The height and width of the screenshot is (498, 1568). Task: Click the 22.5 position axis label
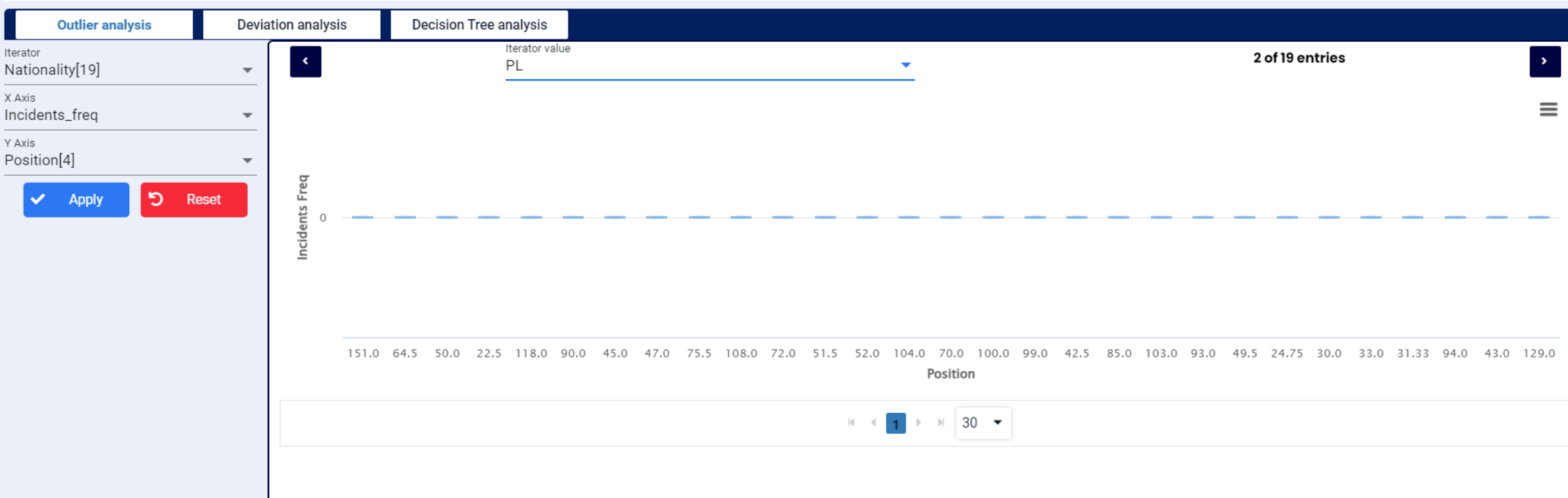(x=489, y=354)
